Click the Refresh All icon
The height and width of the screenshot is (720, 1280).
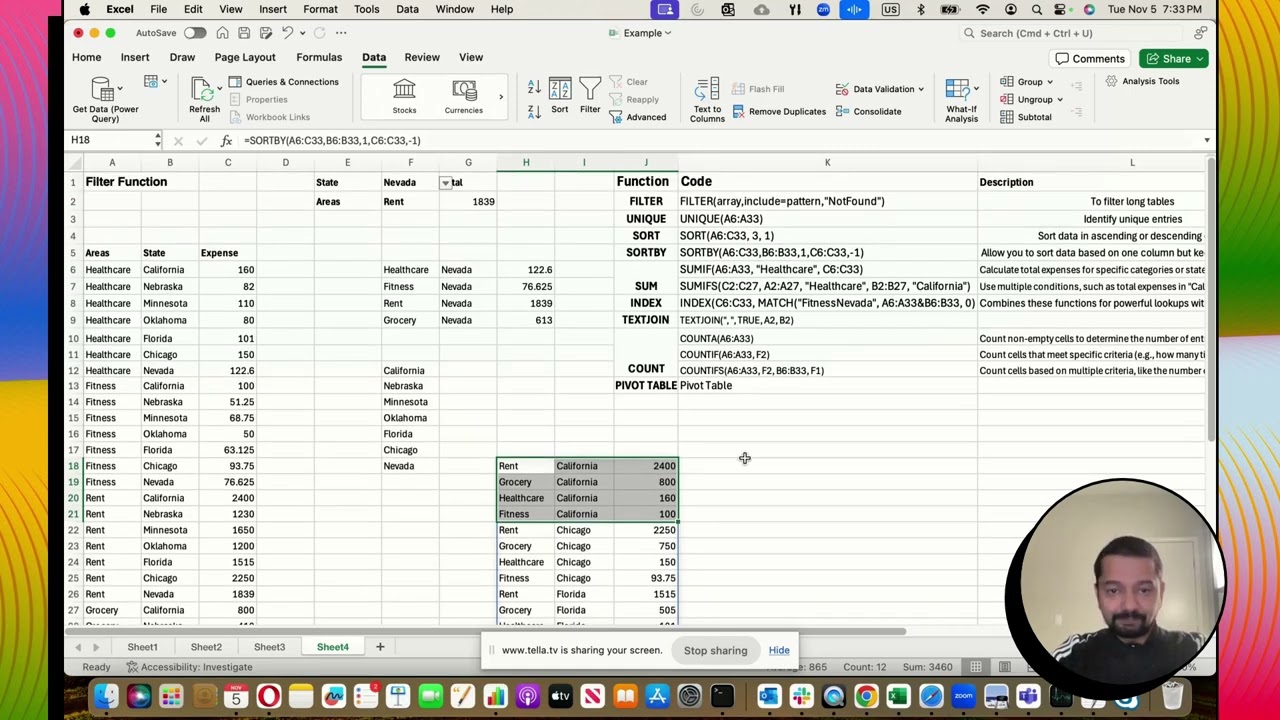[x=204, y=90]
